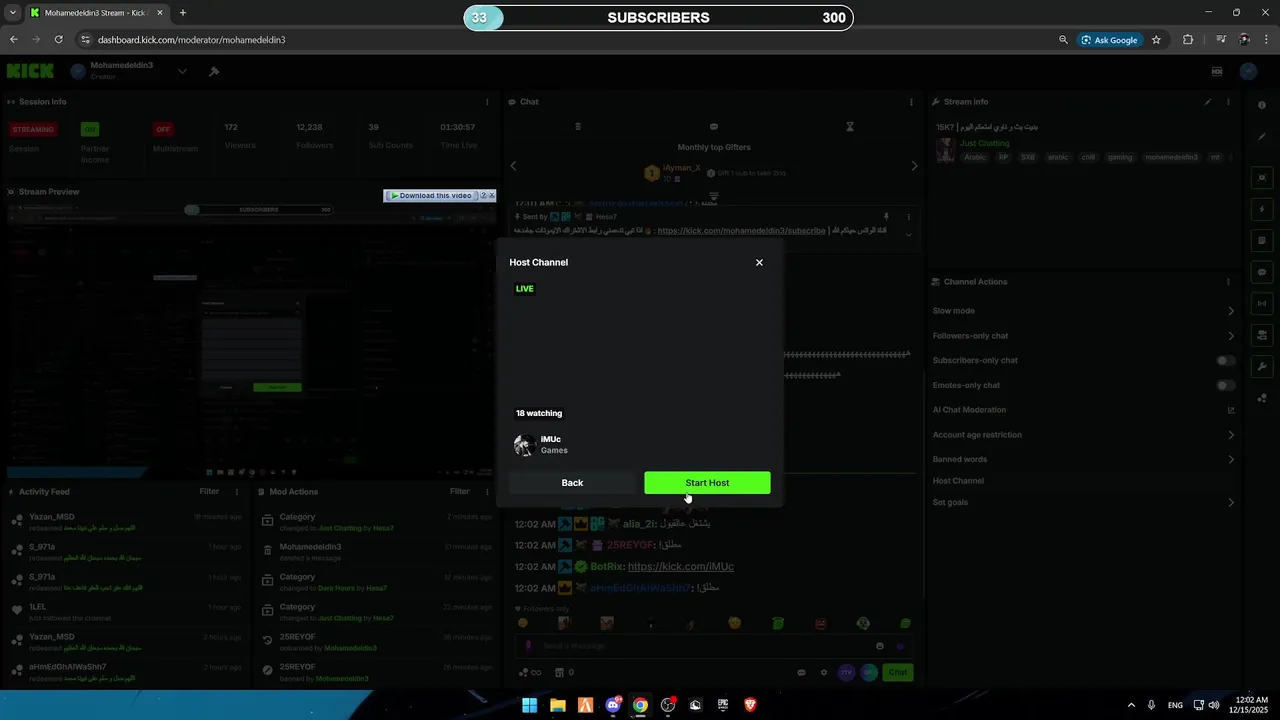This screenshot has height=720, width=1280.
Task: Open a new browser tab
Action: tap(183, 13)
